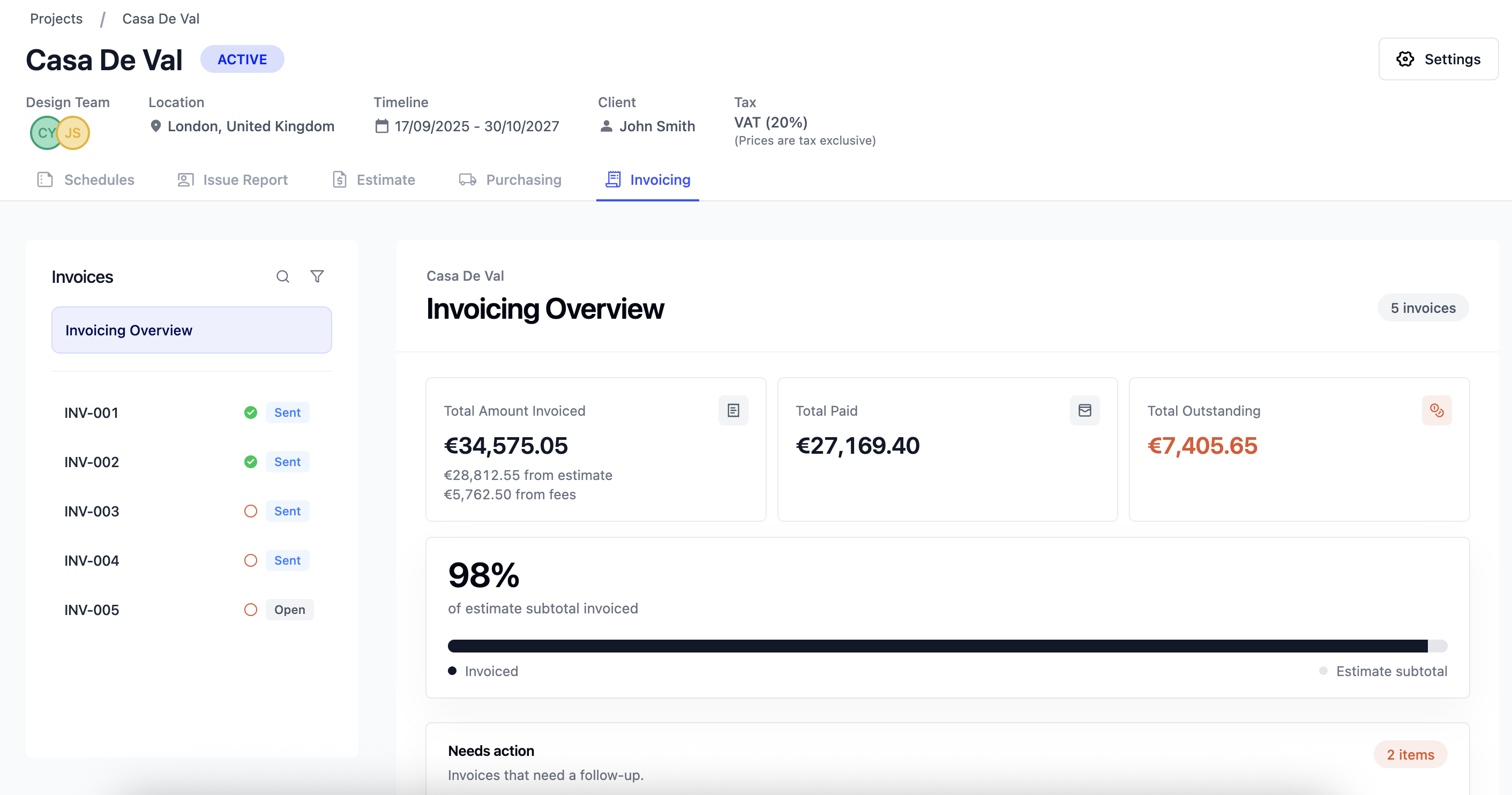
Task: Click the green paid checkmark for INV-002
Action: tap(251, 462)
